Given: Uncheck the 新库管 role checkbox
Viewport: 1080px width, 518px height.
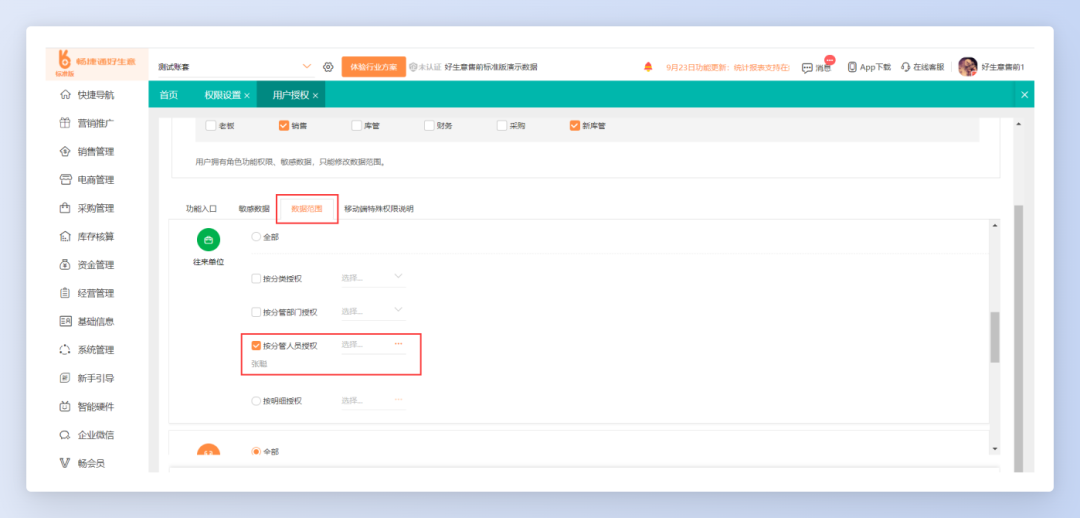Looking at the screenshot, I should [574, 125].
